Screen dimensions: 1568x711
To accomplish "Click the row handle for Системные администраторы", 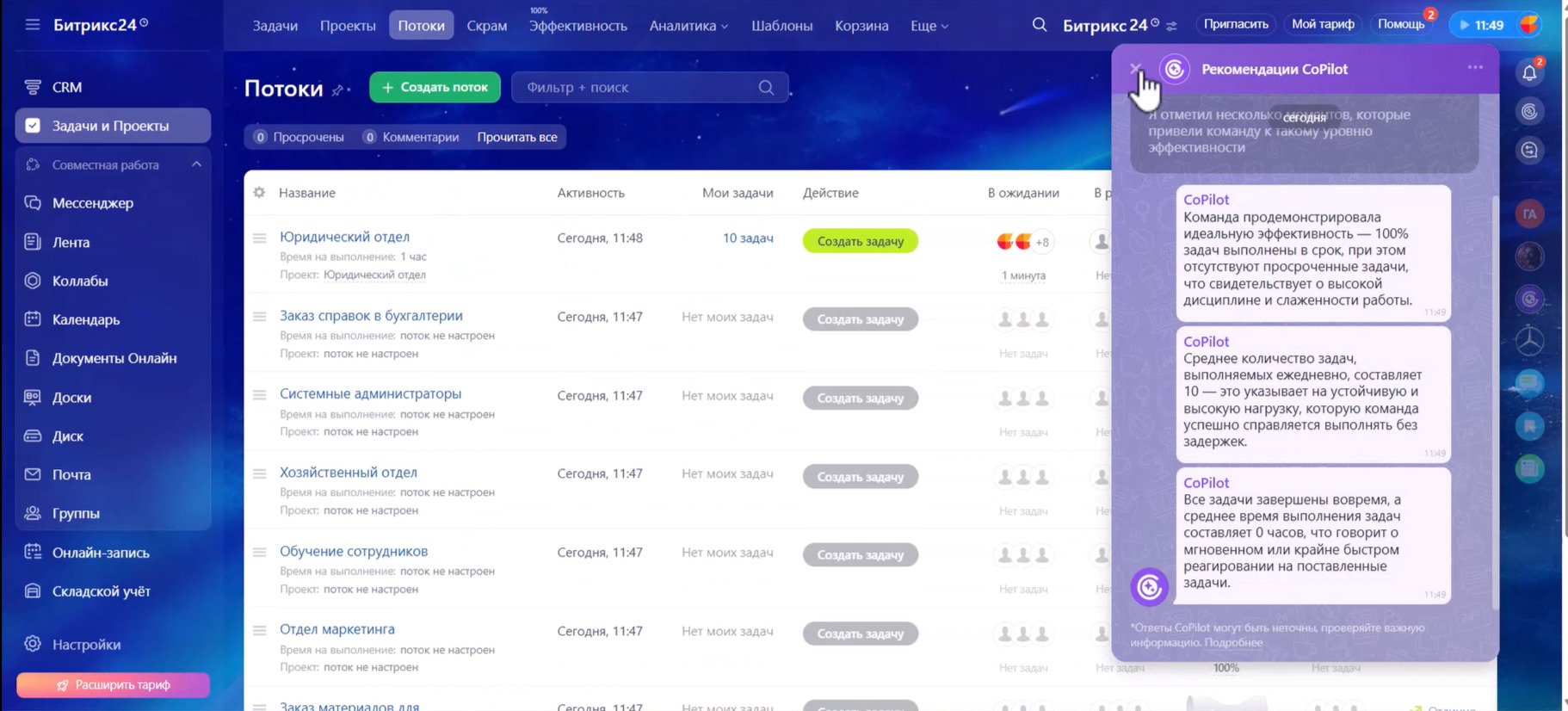I will tap(259, 395).
